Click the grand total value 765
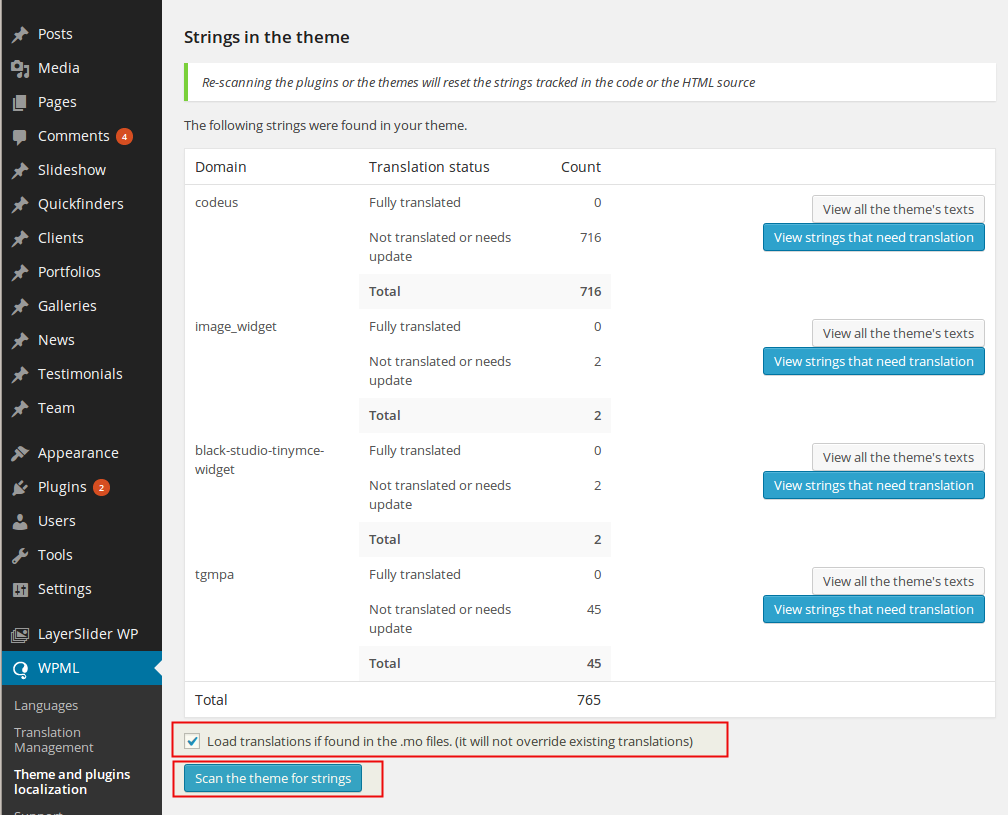 [588, 700]
